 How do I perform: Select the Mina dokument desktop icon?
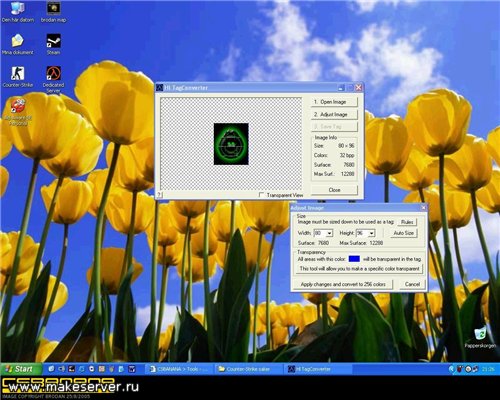click(x=18, y=44)
